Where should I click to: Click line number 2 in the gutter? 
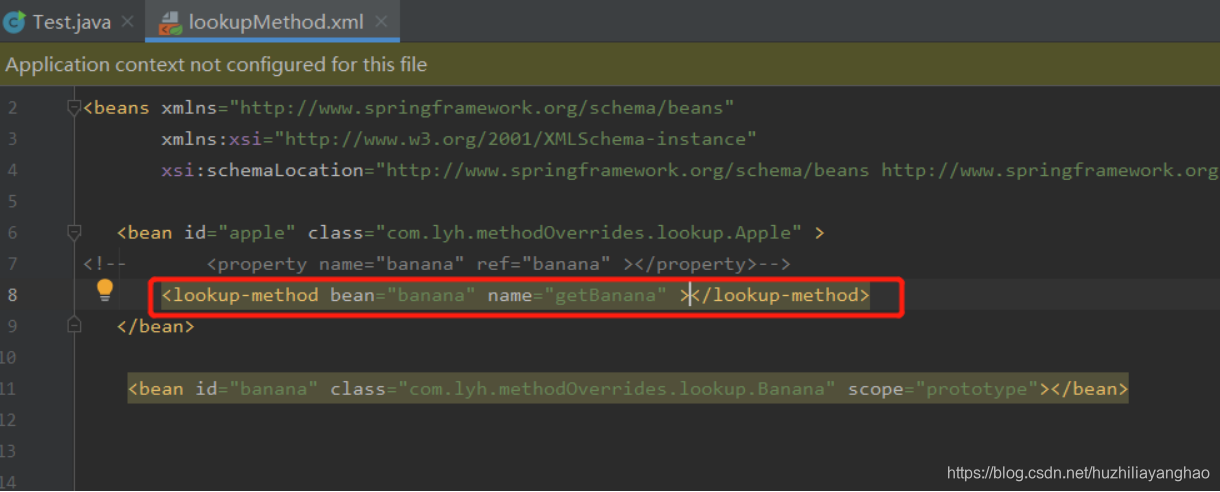coord(12,107)
